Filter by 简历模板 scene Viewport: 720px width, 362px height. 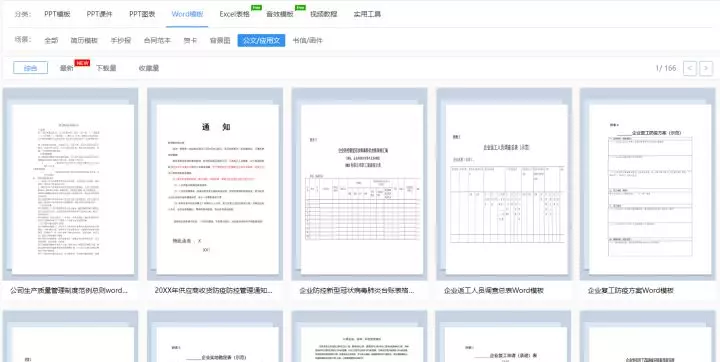pos(84,40)
